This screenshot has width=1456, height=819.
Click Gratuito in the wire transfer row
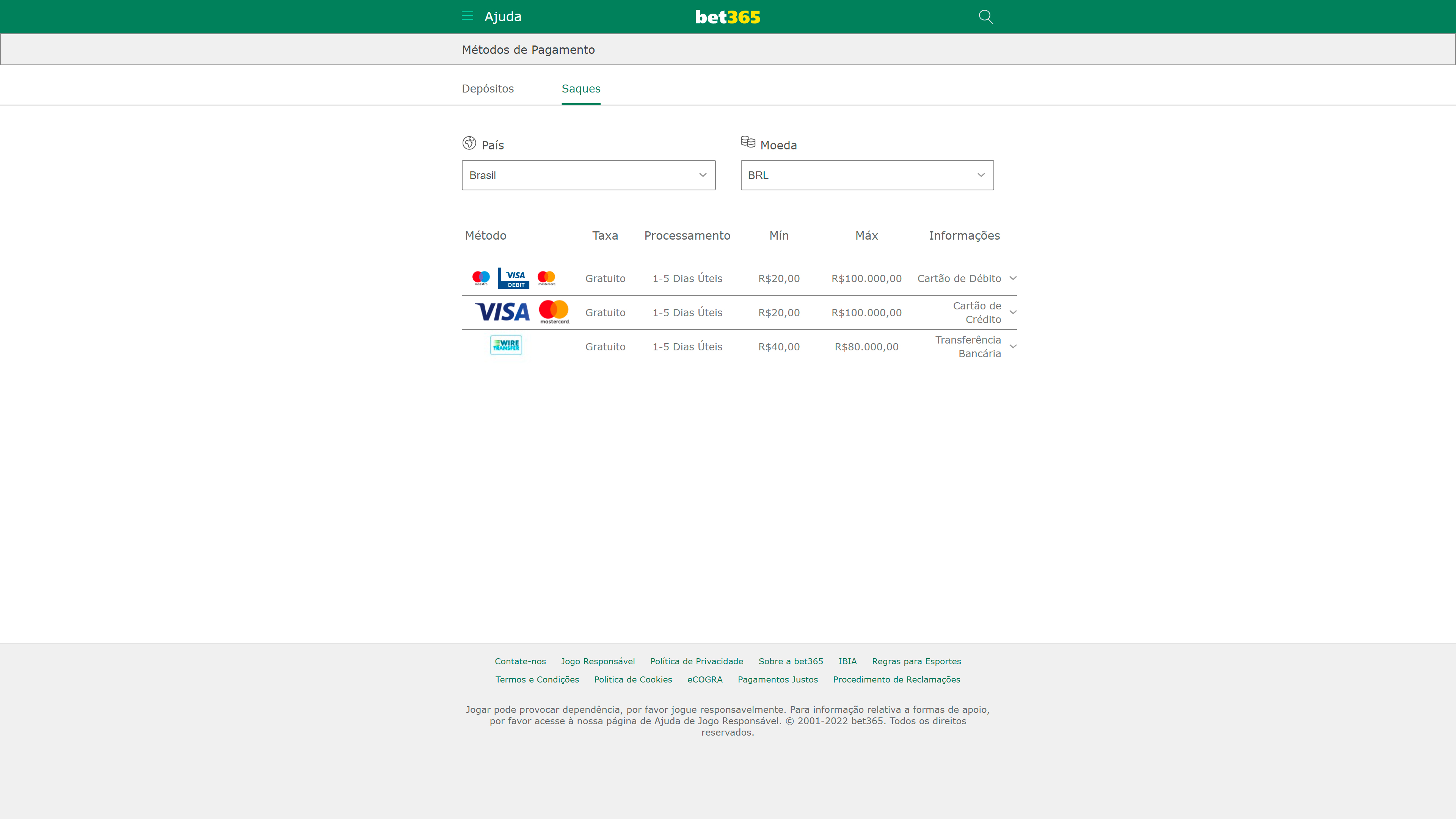(605, 347)
